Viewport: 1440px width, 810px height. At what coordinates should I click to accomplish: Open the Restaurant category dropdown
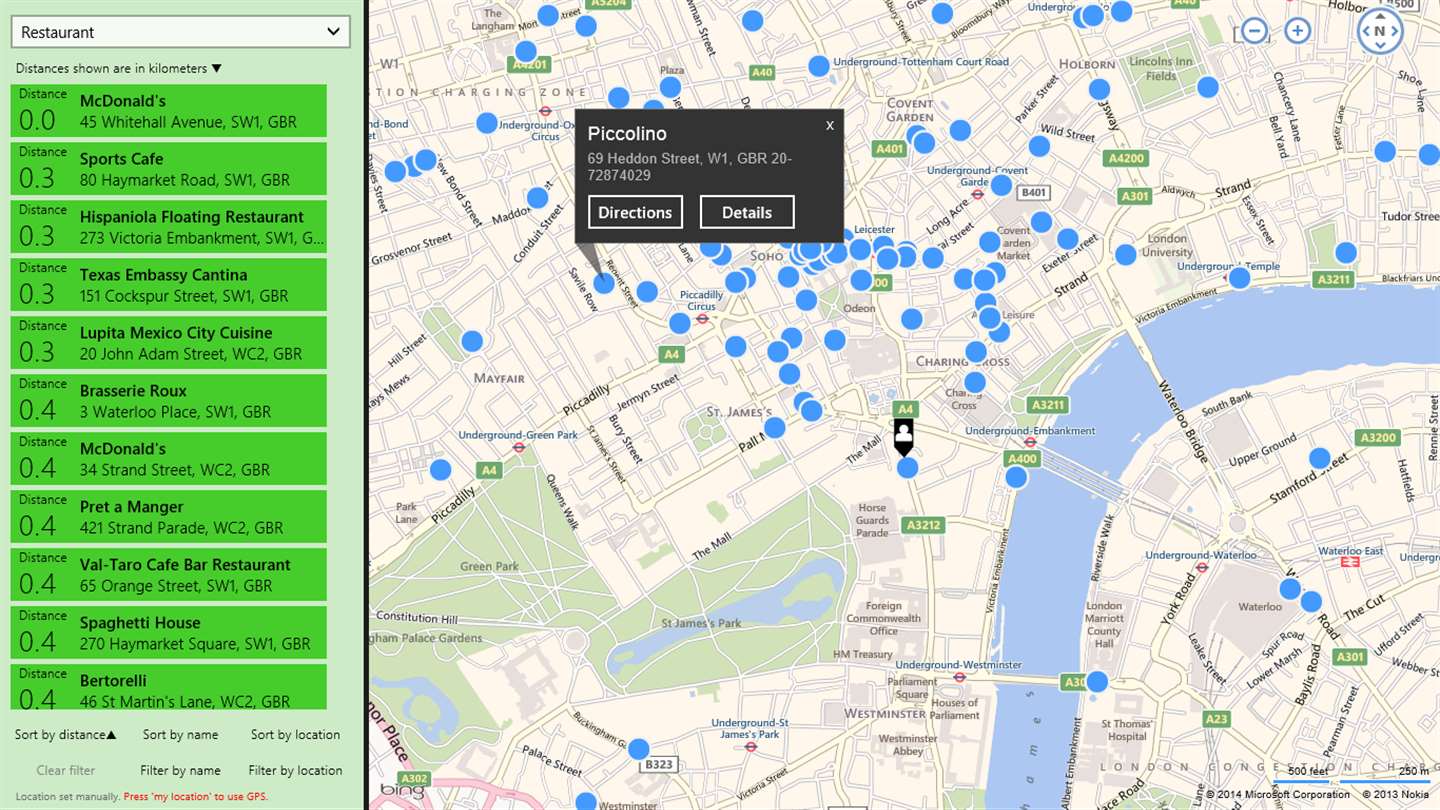point(181,32)
